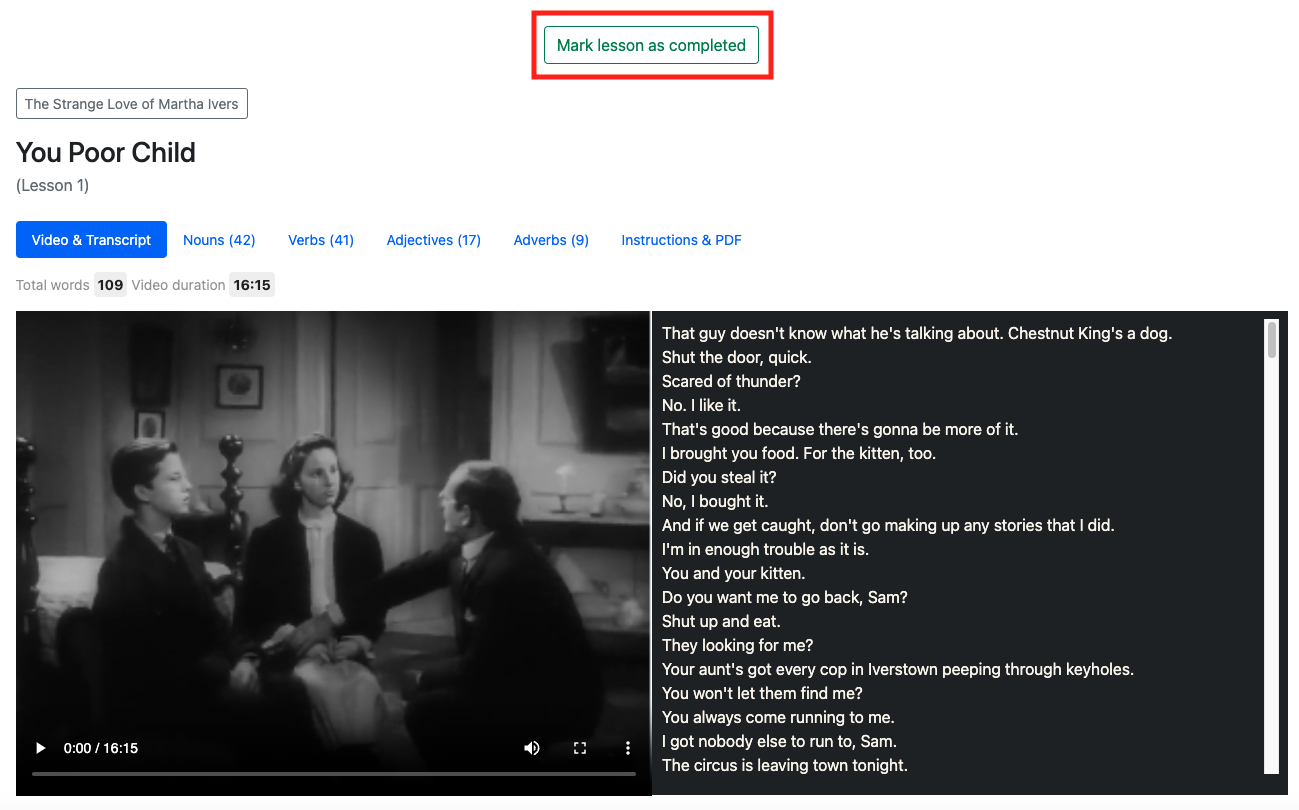1299x810 pixels.
Task: Click line about cops peeping through keyholes
Action: click(x=898, y=670)
